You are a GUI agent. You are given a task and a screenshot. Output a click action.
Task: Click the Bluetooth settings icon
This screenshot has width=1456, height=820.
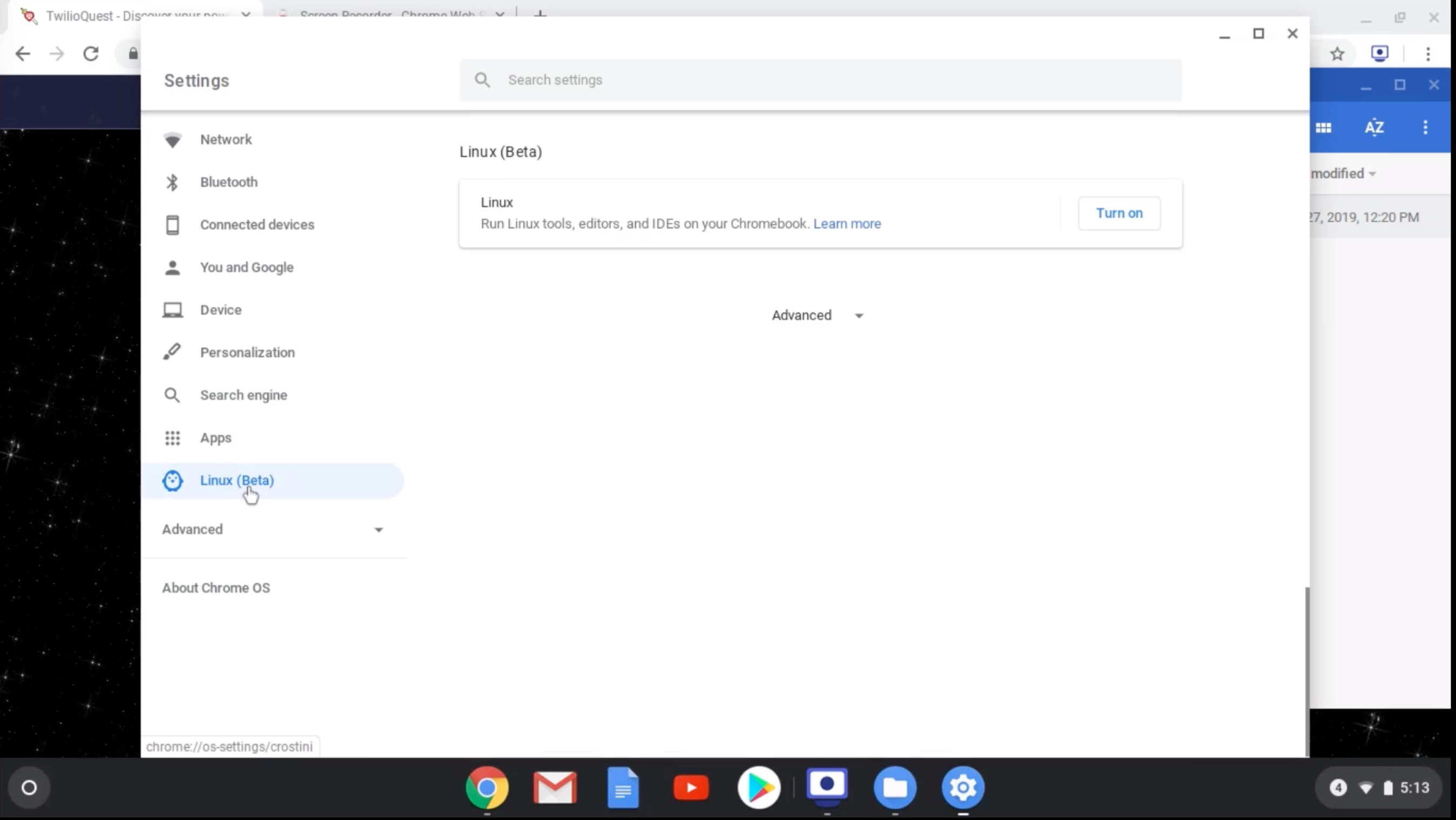point(173,182)
